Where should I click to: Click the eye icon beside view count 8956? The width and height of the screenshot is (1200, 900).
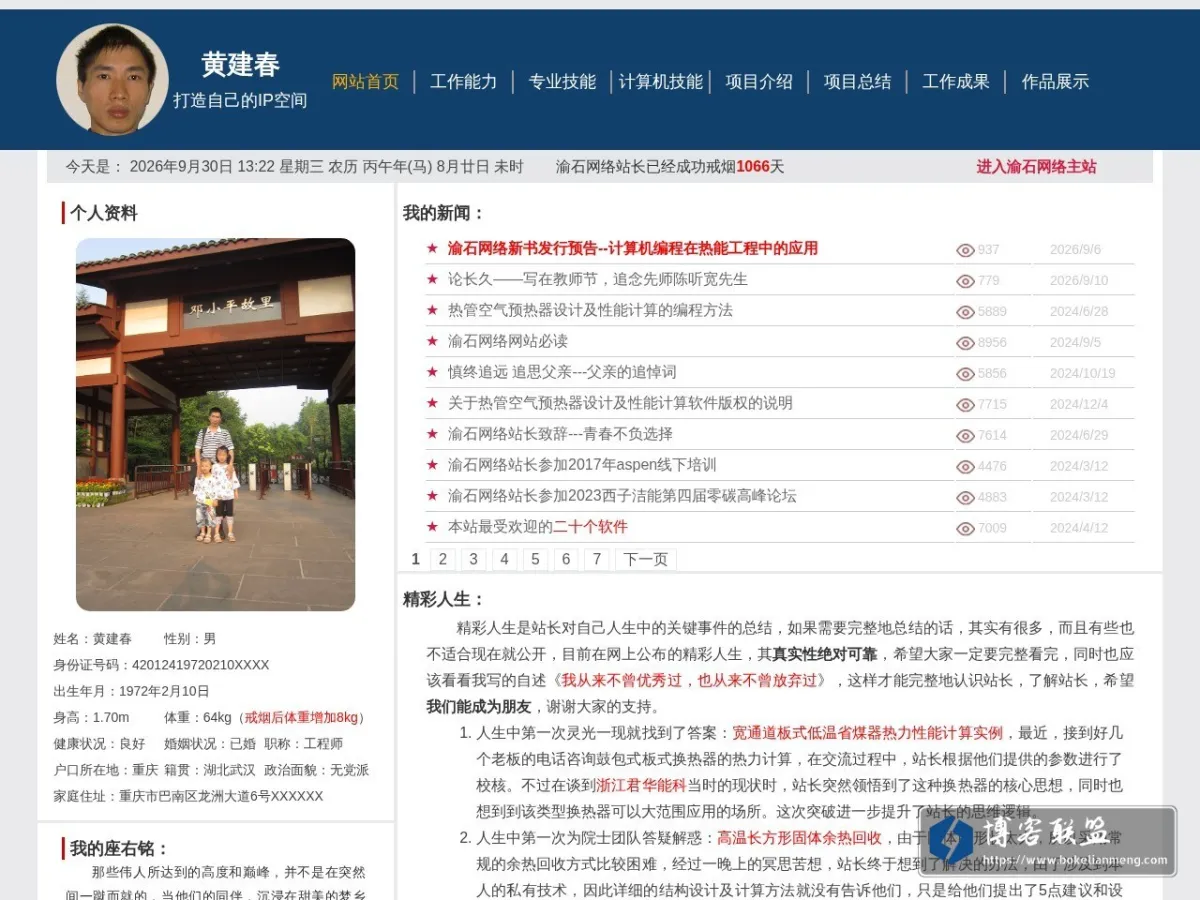[x=965, y=344]
